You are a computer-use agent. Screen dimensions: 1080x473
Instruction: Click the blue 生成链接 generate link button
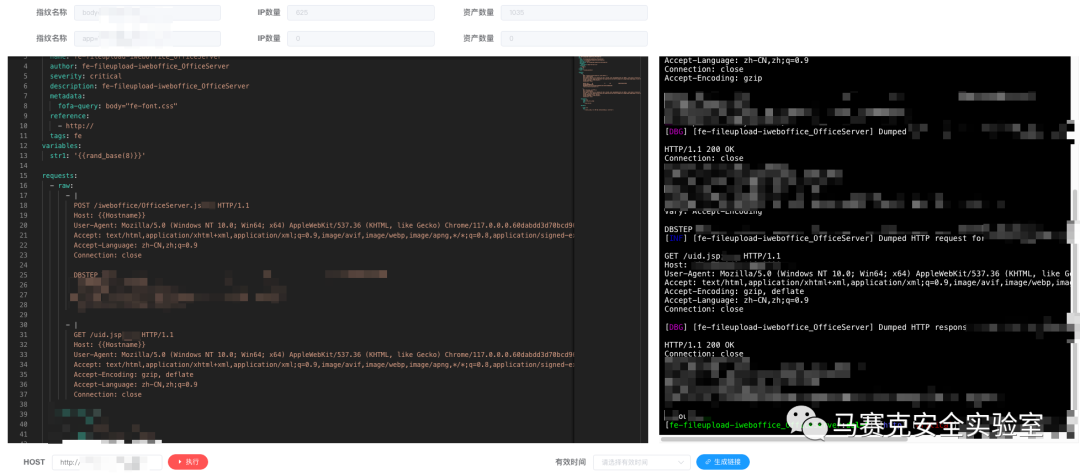coord(722,462)
